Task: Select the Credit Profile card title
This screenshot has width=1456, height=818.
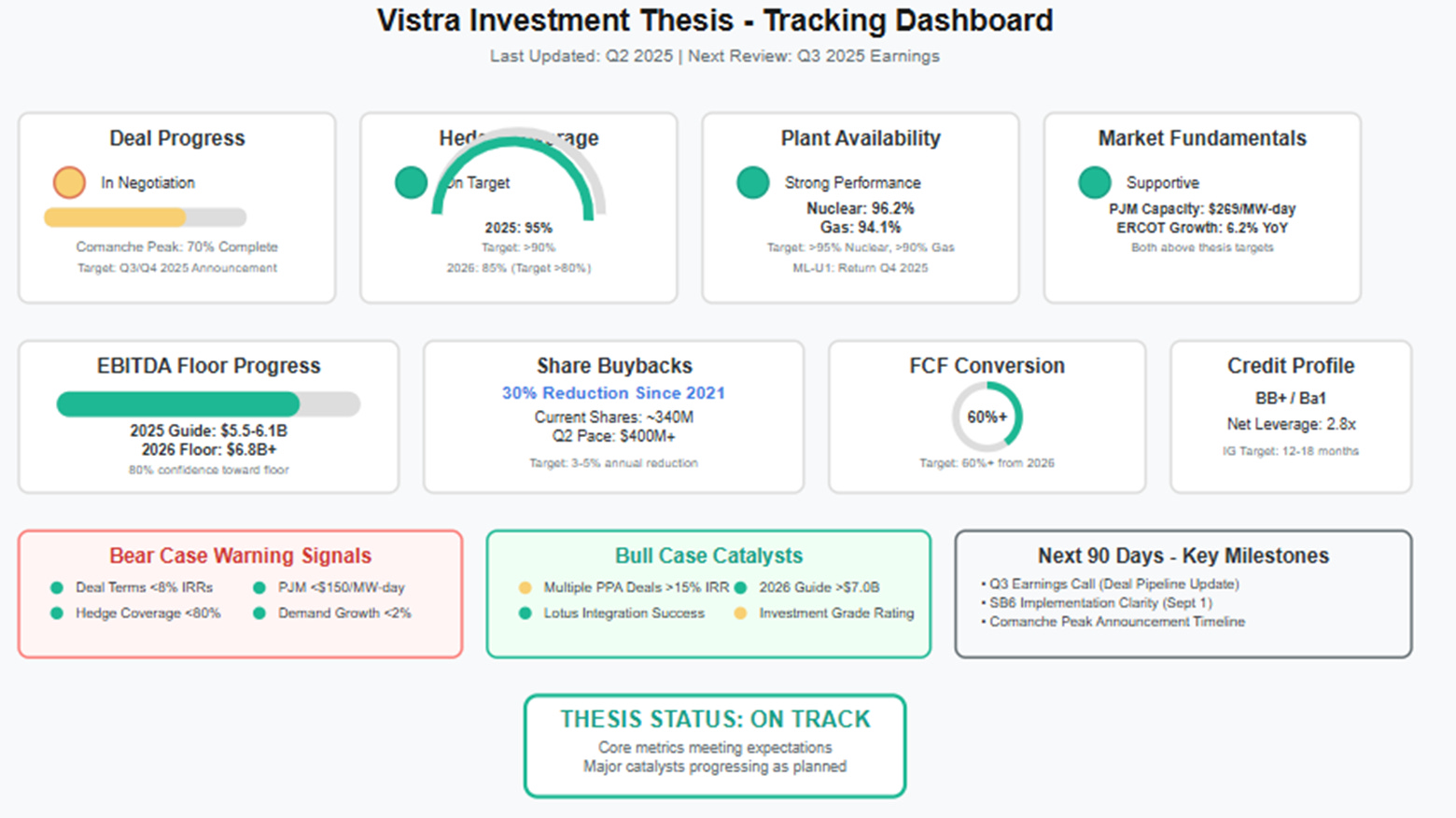Action: coord(1291,366)
